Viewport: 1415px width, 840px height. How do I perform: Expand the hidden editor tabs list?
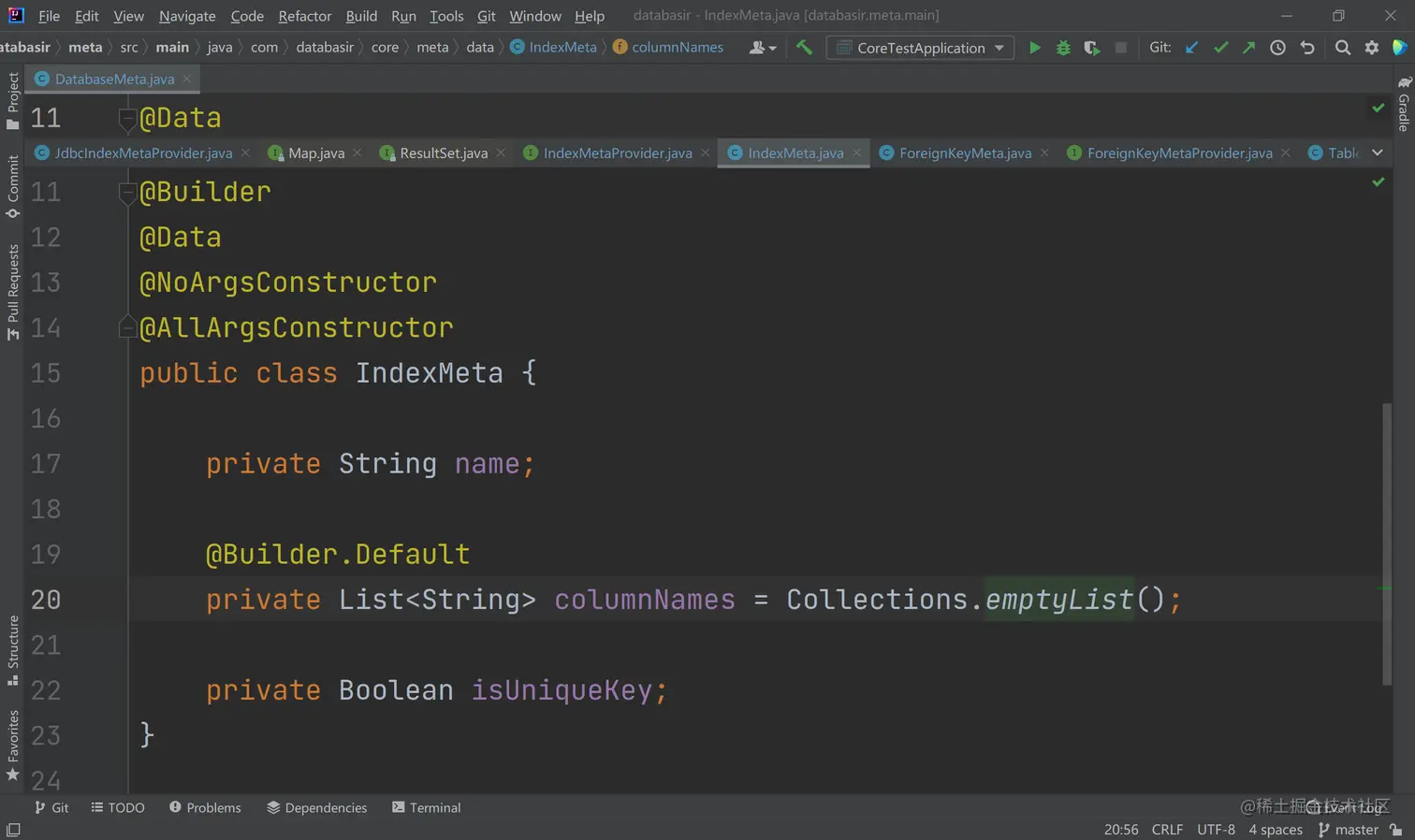(1378, 152)
